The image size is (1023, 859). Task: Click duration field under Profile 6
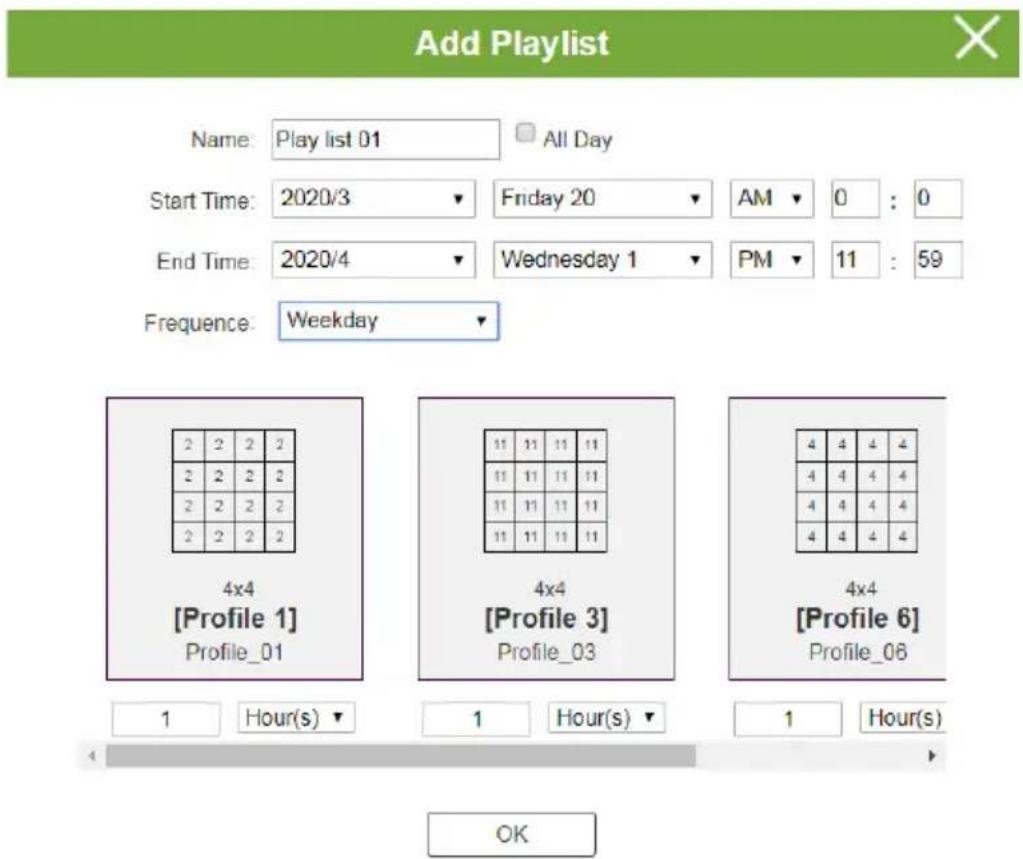tap(788, 719)
